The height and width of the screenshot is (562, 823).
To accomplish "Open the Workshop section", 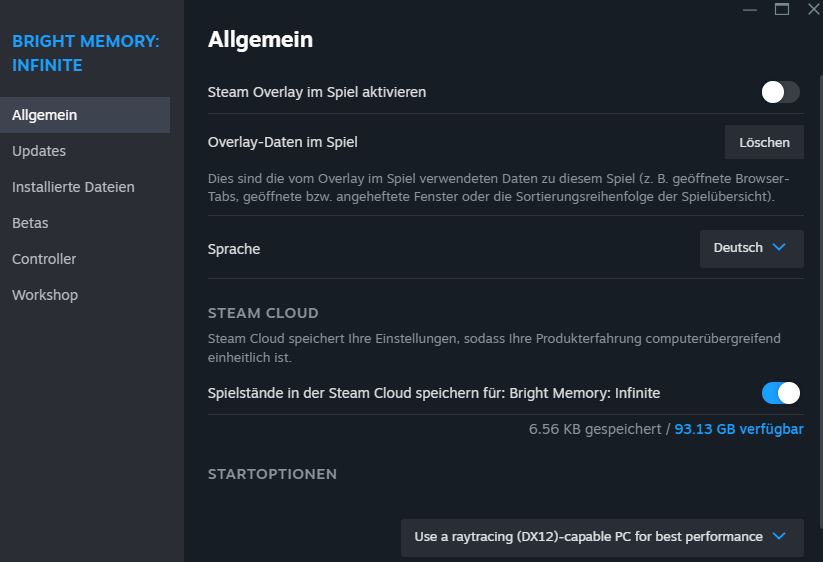I will click(x=45, y=295).
